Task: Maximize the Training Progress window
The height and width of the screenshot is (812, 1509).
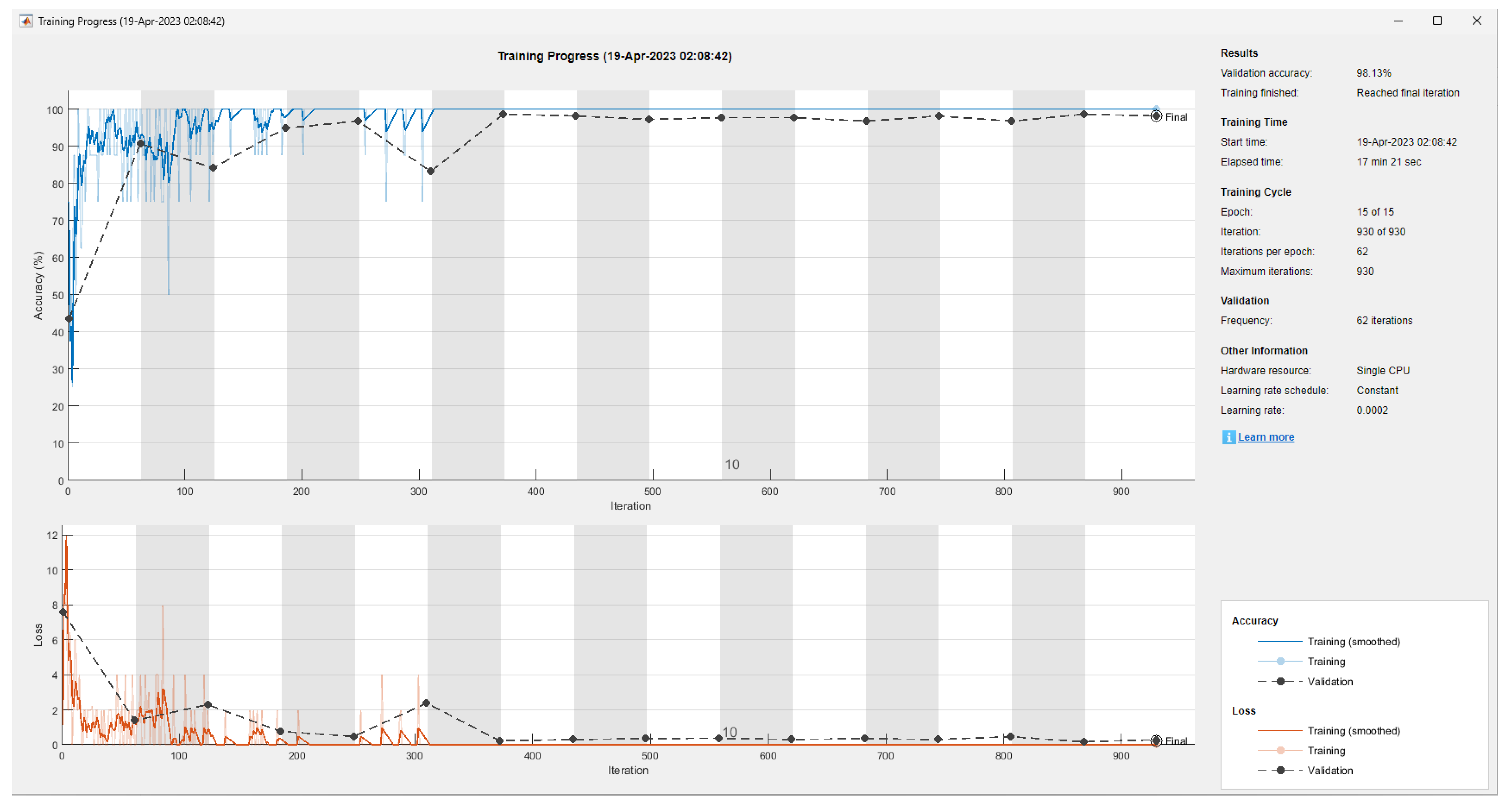Action: (x=1437, y=21)
